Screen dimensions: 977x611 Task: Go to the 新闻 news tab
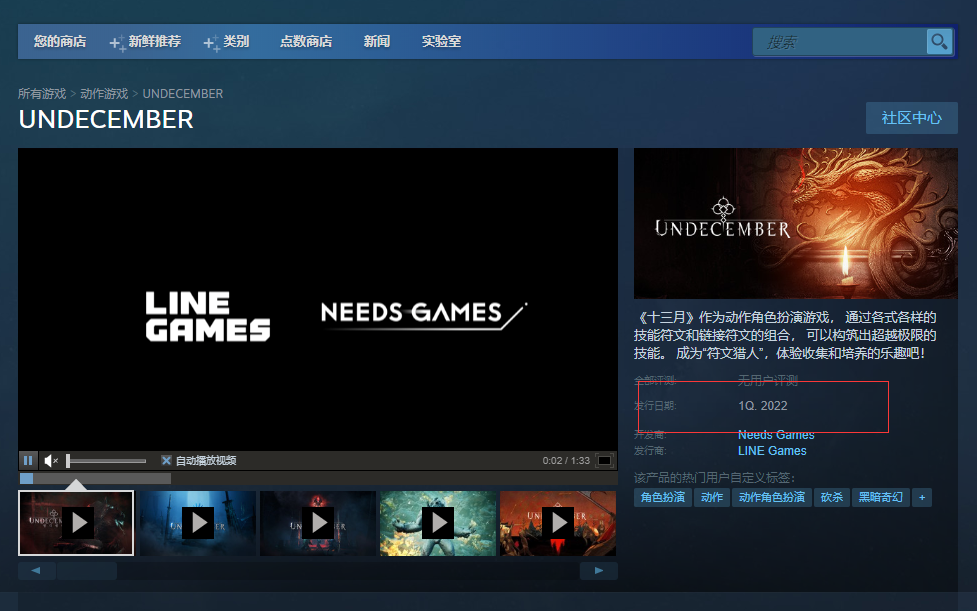(x=377, y=42)
